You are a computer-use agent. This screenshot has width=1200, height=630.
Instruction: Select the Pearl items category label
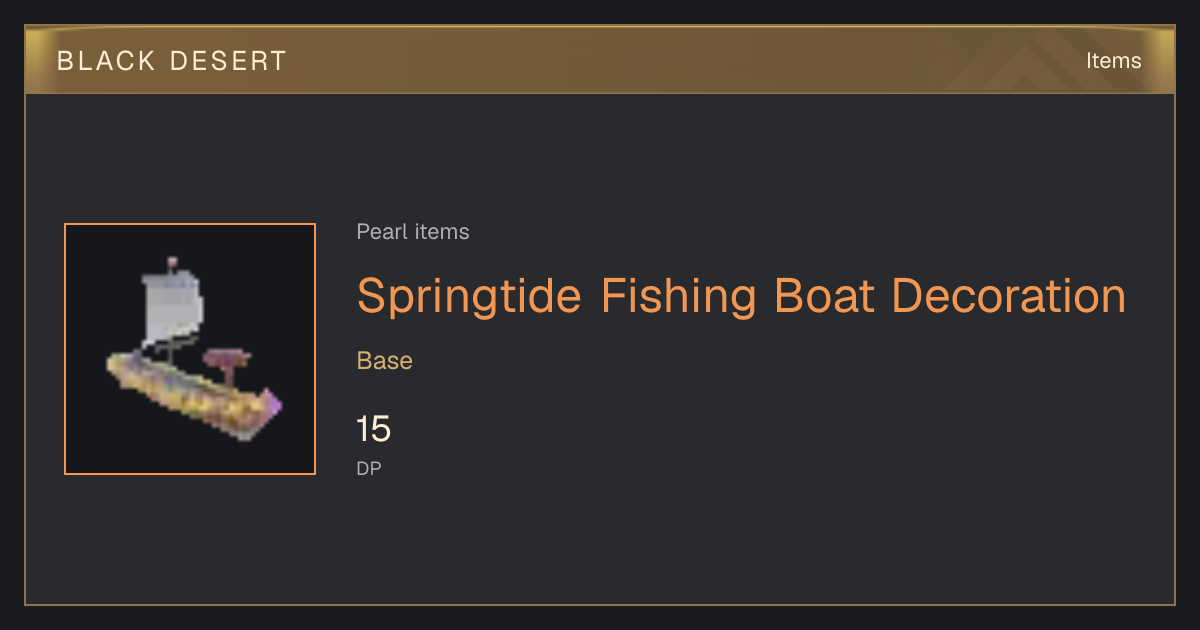pyautogui.click(x=413, y=232)
